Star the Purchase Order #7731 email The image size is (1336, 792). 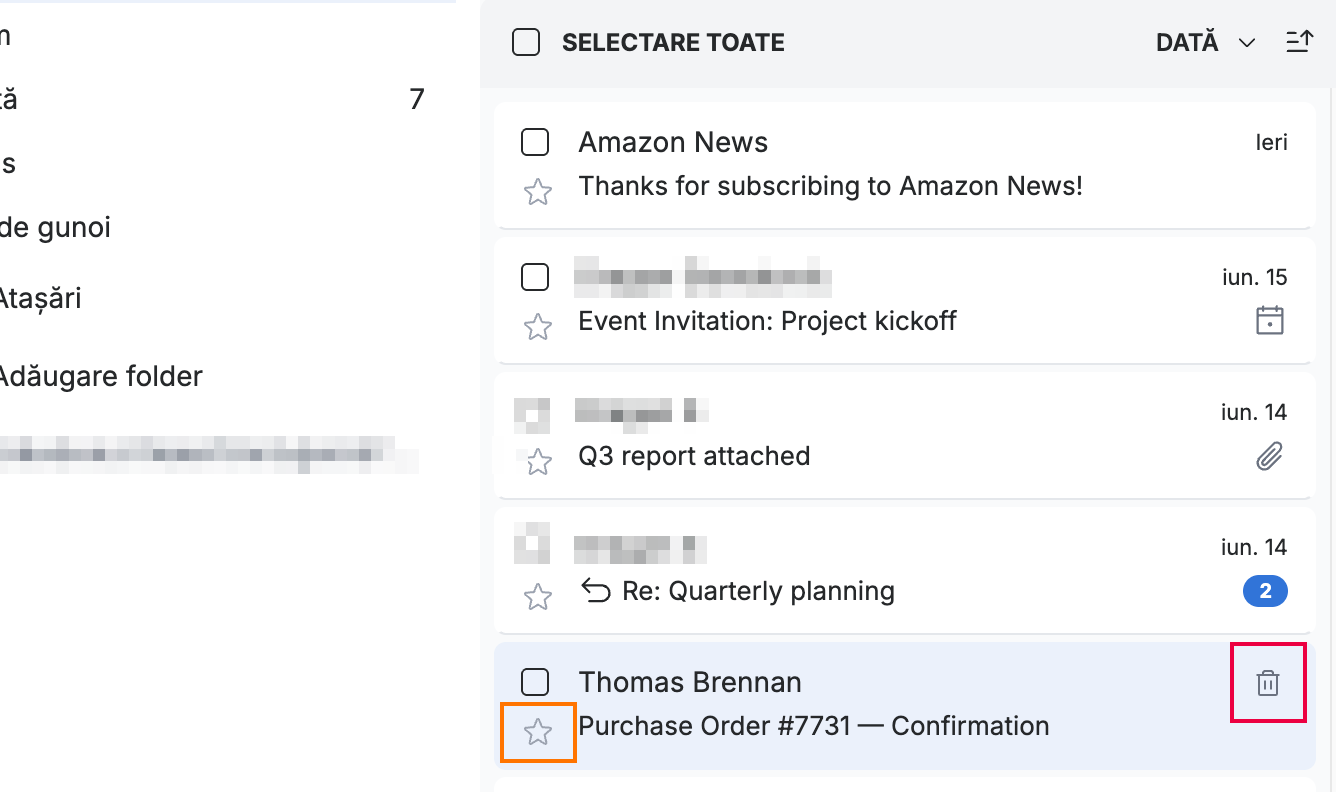point(538,732)
